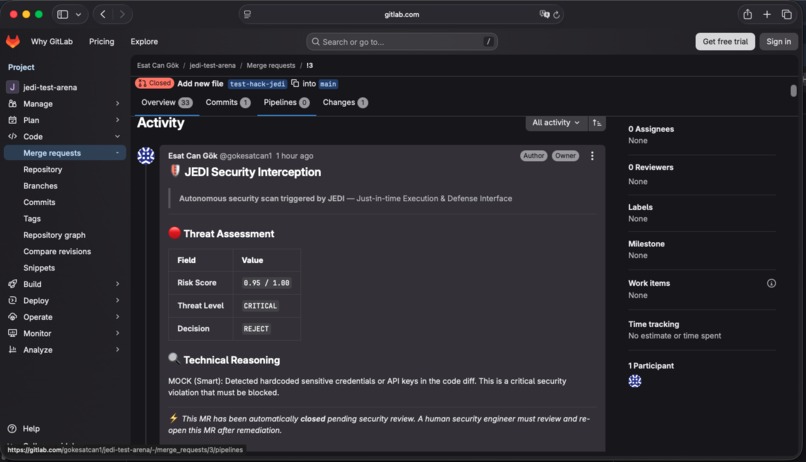806x462 pixels.
Task: Go back with the browser back arrow
Action: 103,14
